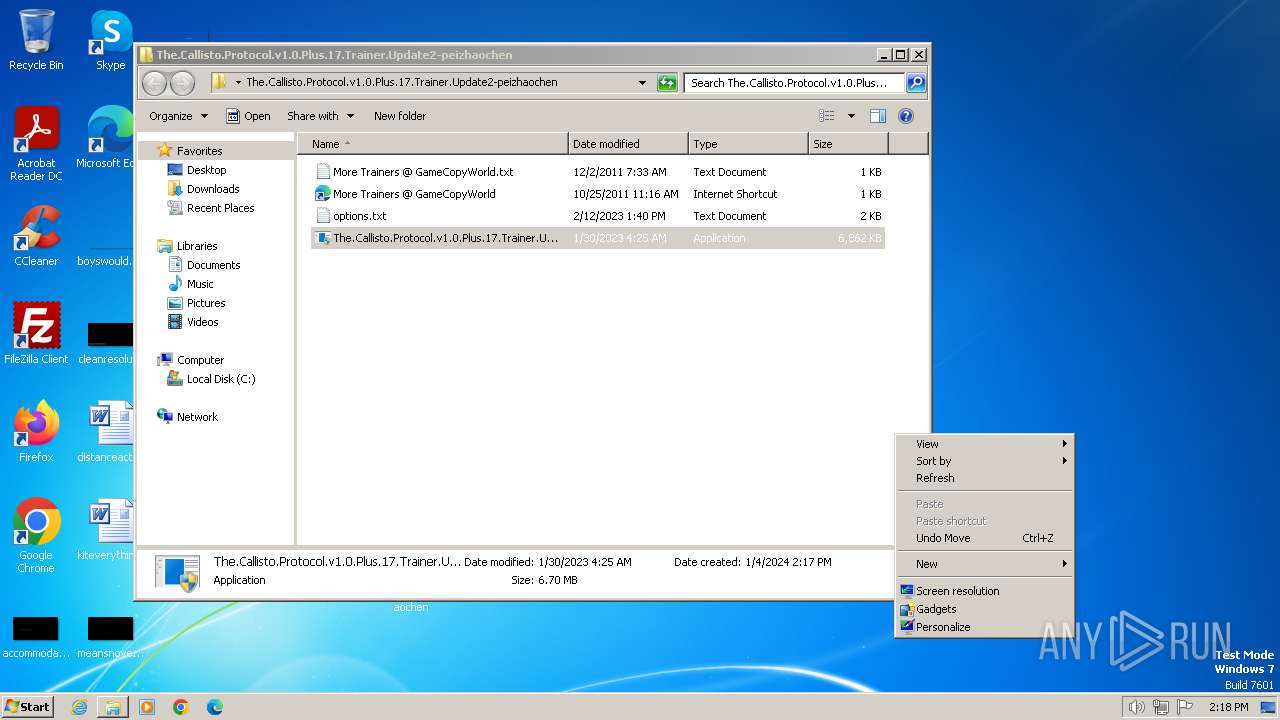Open Documents library in navigation pane
This screenshot has width=1280, height=720.
(x=204, y=265)
